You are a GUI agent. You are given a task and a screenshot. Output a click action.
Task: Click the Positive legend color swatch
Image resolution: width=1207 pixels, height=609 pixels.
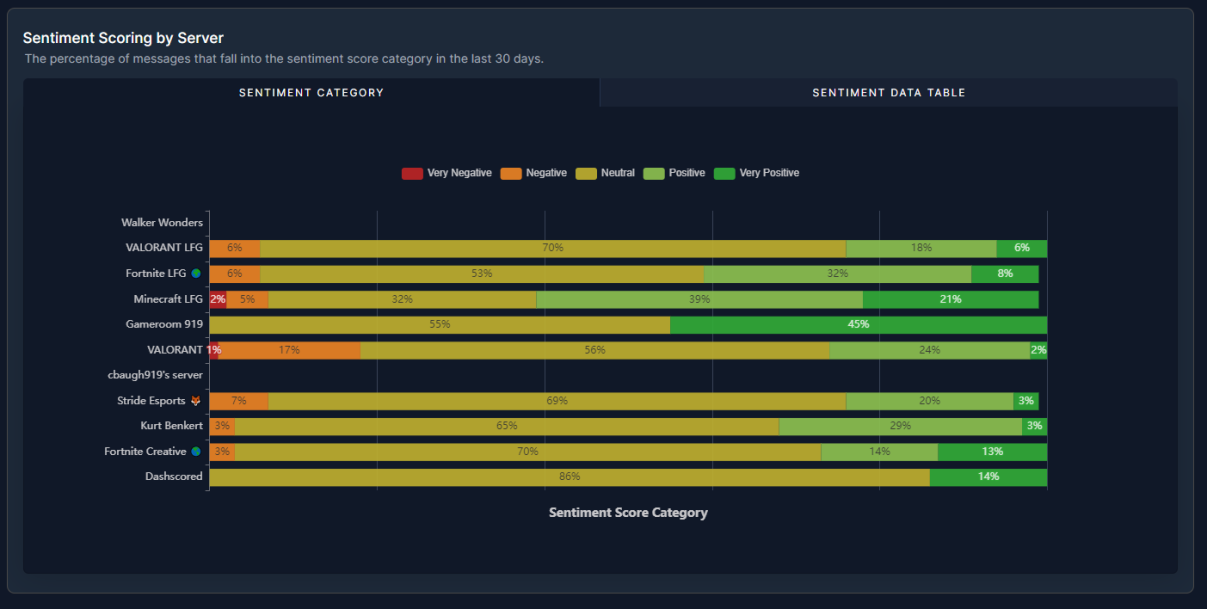coord(654,173)
